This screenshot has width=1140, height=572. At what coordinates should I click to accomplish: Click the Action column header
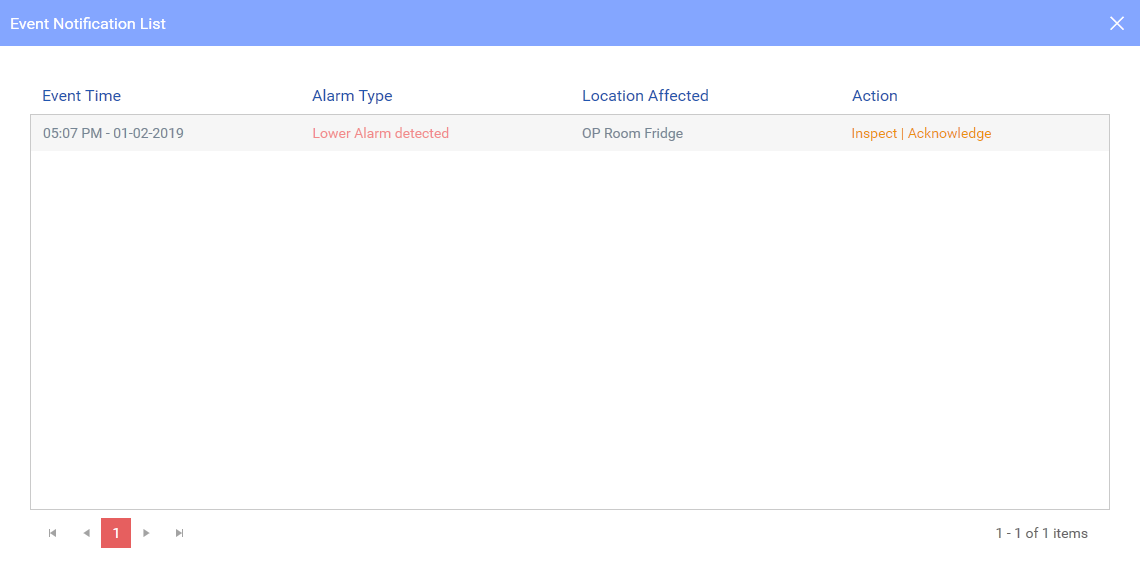[x=874, y=96]
